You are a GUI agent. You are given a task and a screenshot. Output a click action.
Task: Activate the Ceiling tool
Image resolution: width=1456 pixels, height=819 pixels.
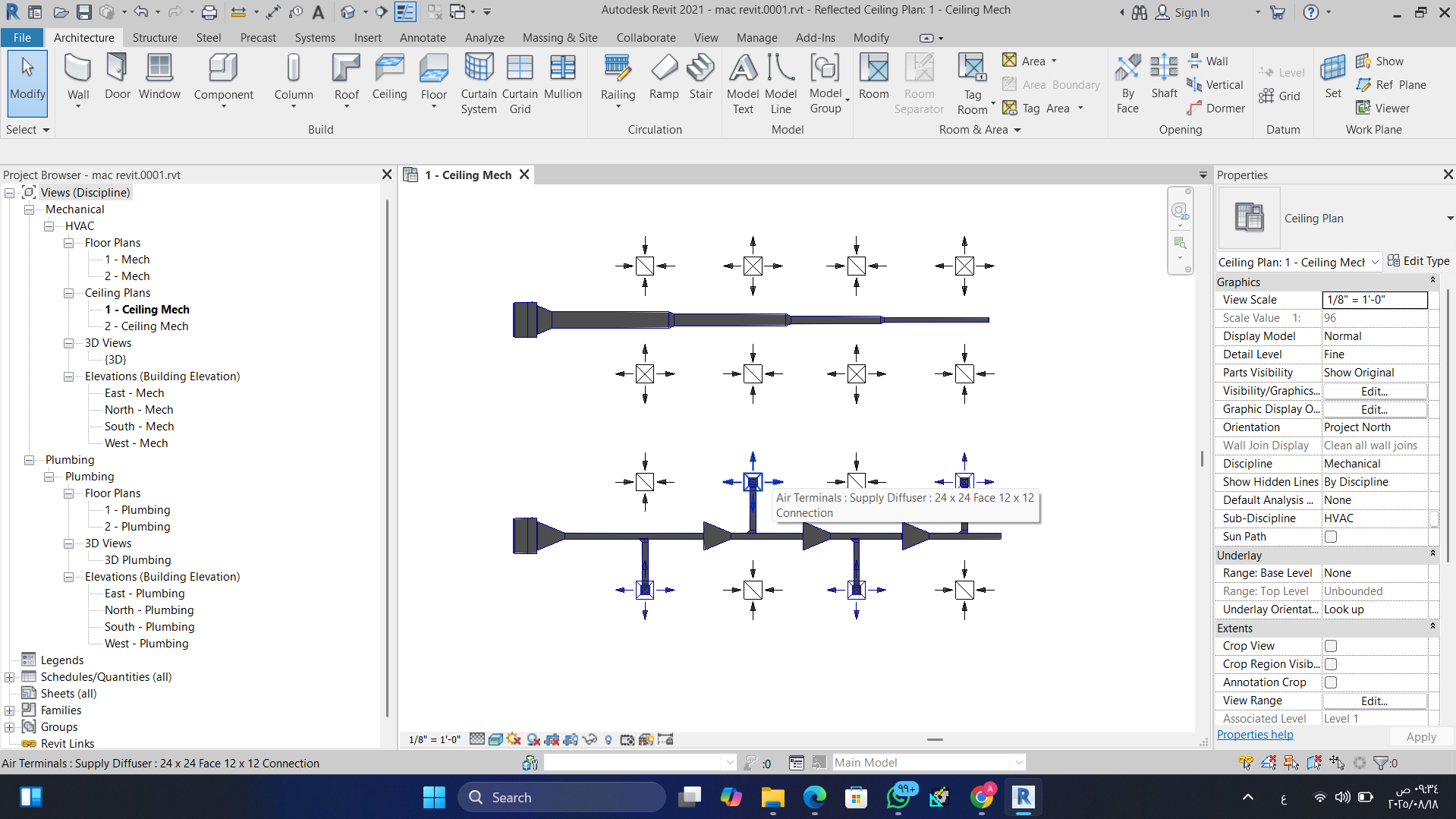pos(389,77)
